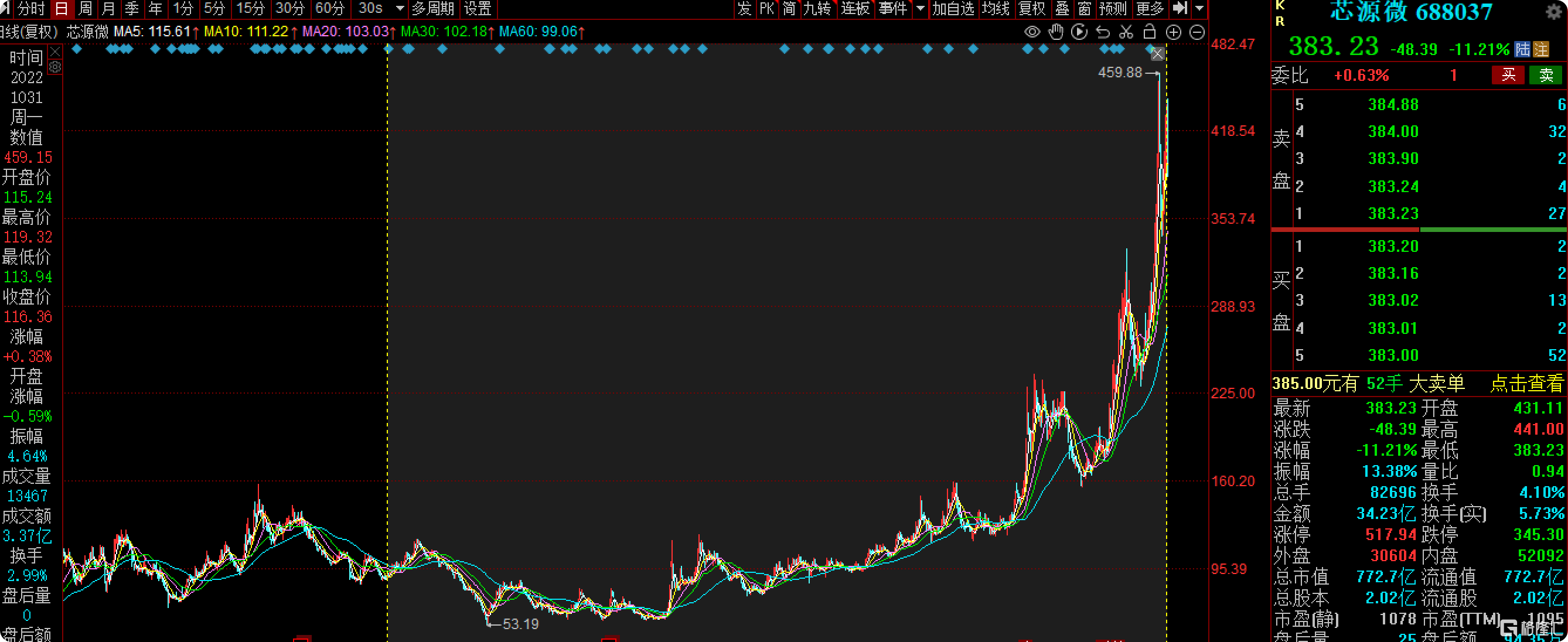Zoom in the chart with plus icon
1568x642 pixels.
coord(1174,32)
